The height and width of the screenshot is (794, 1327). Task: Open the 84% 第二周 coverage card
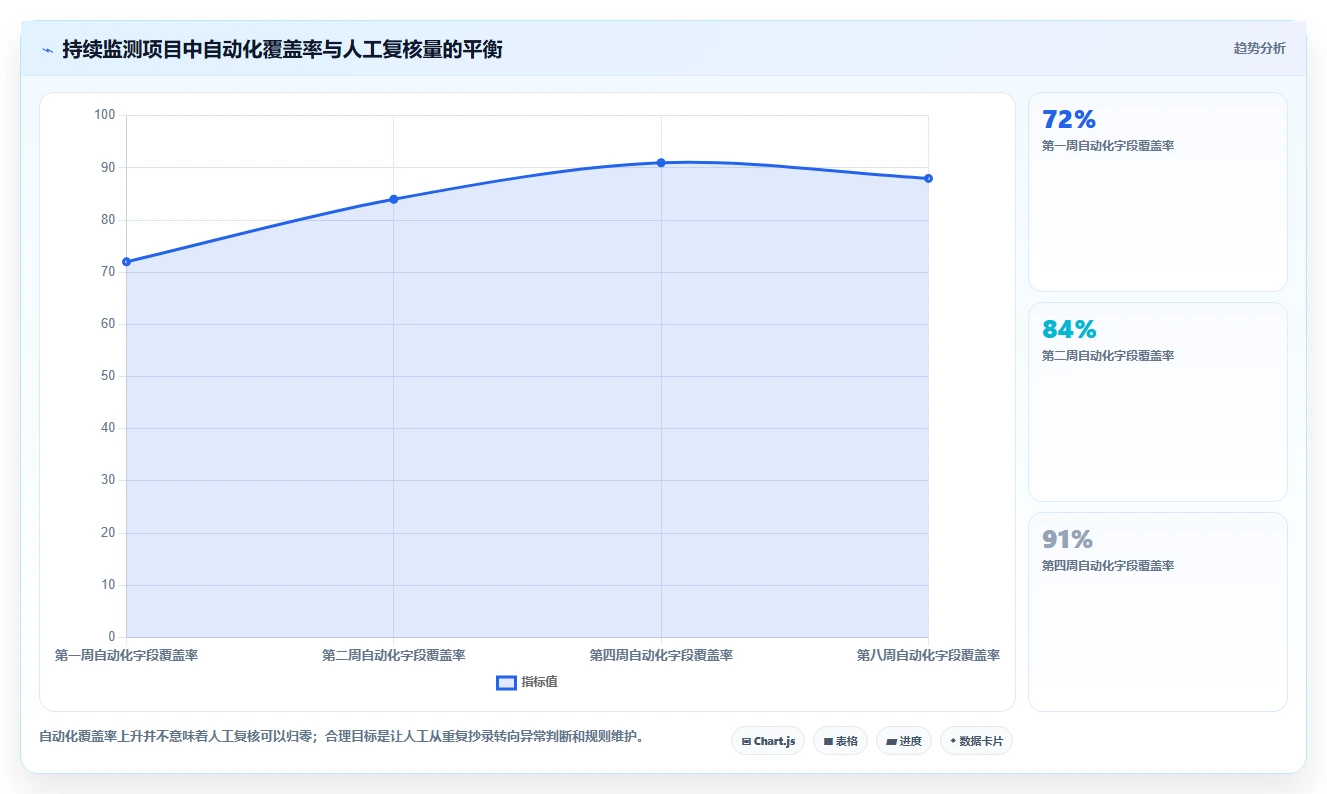[x=1158, y=402]
